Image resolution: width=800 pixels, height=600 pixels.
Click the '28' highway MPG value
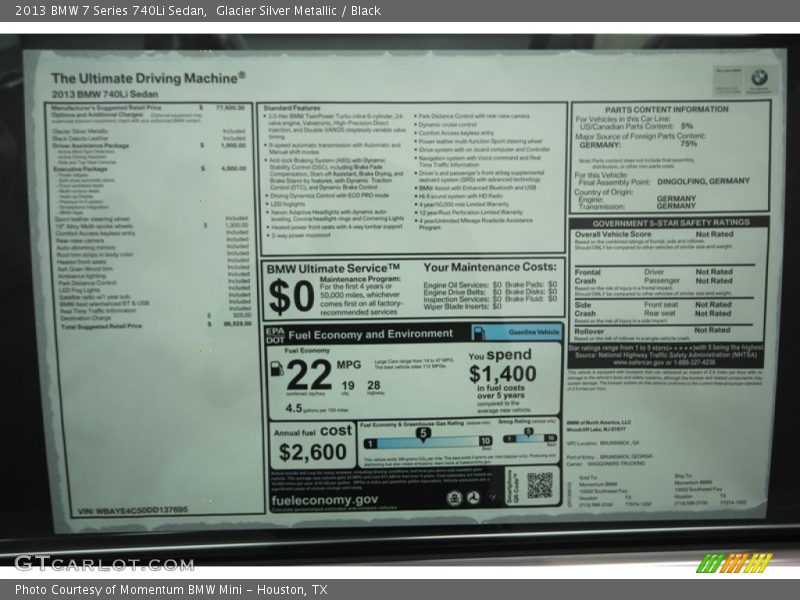(x=374, y=385)
